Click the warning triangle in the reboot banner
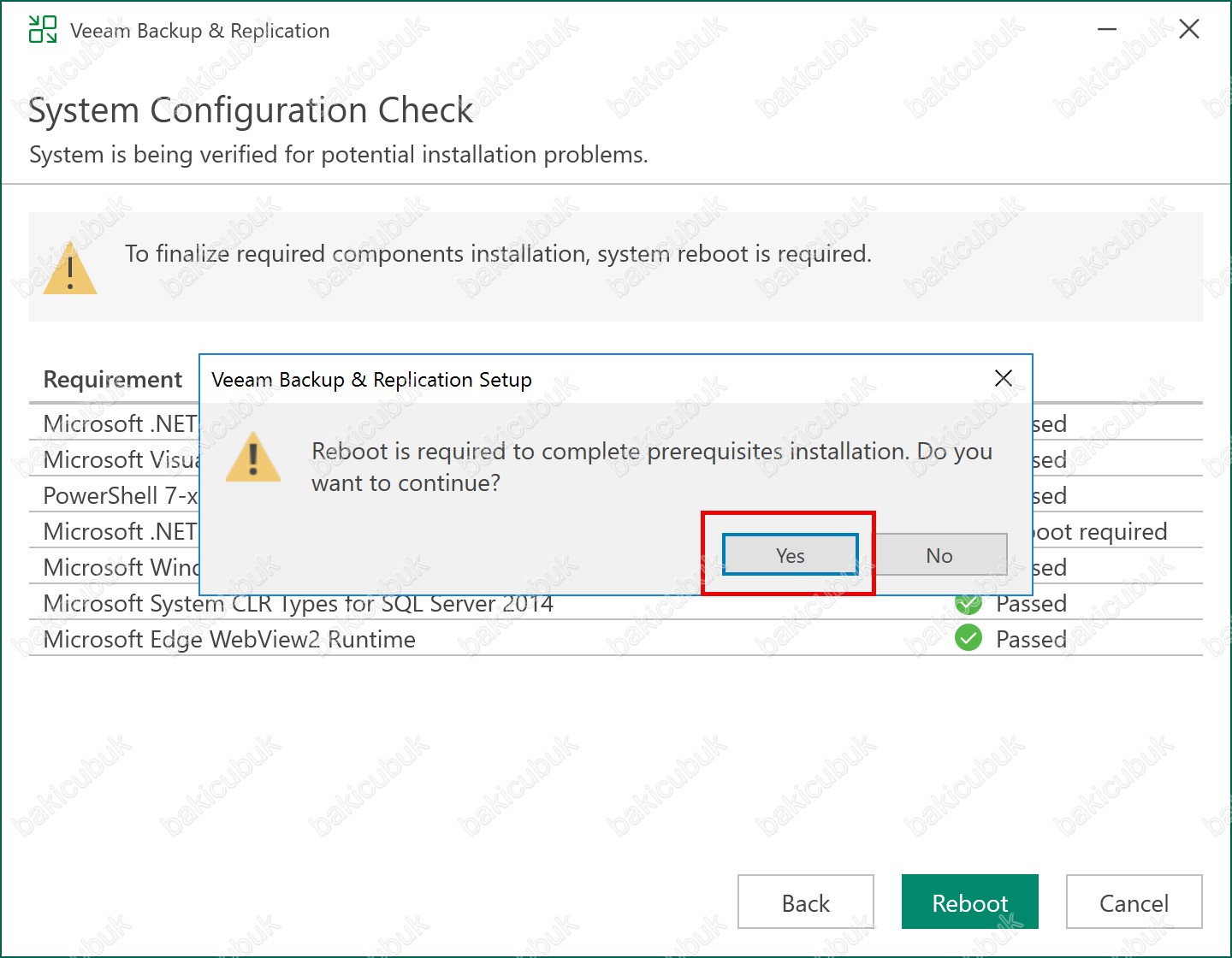Screen dimensions: 1232x958 [70, 269]
